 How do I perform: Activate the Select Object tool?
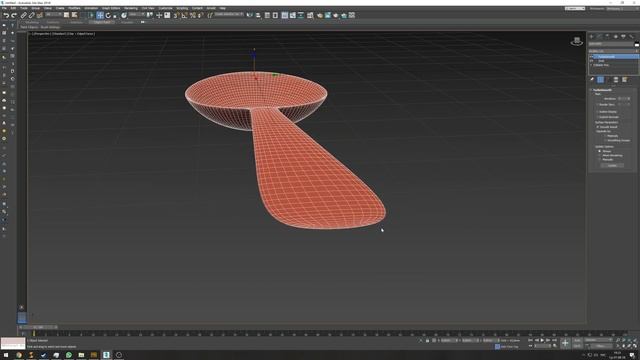coord(67,15)
